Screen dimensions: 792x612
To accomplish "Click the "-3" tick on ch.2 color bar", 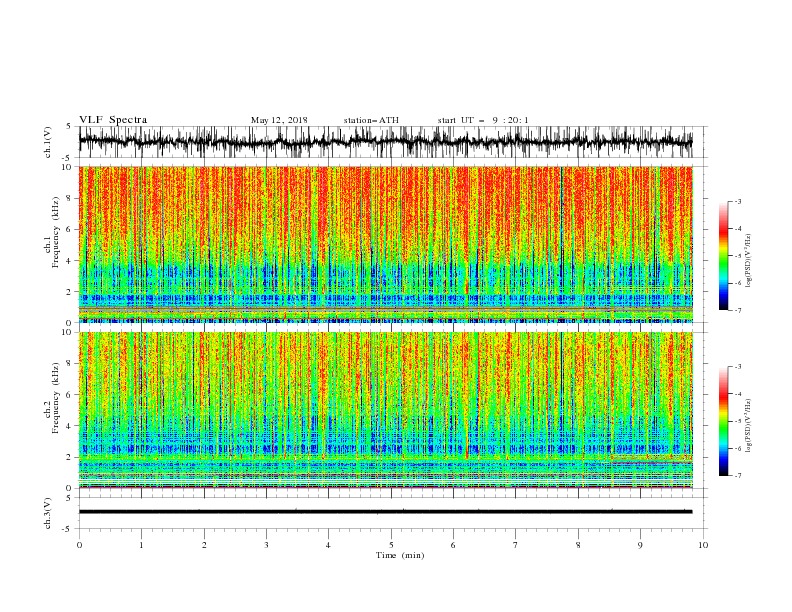I will click(x=738, y=367).
